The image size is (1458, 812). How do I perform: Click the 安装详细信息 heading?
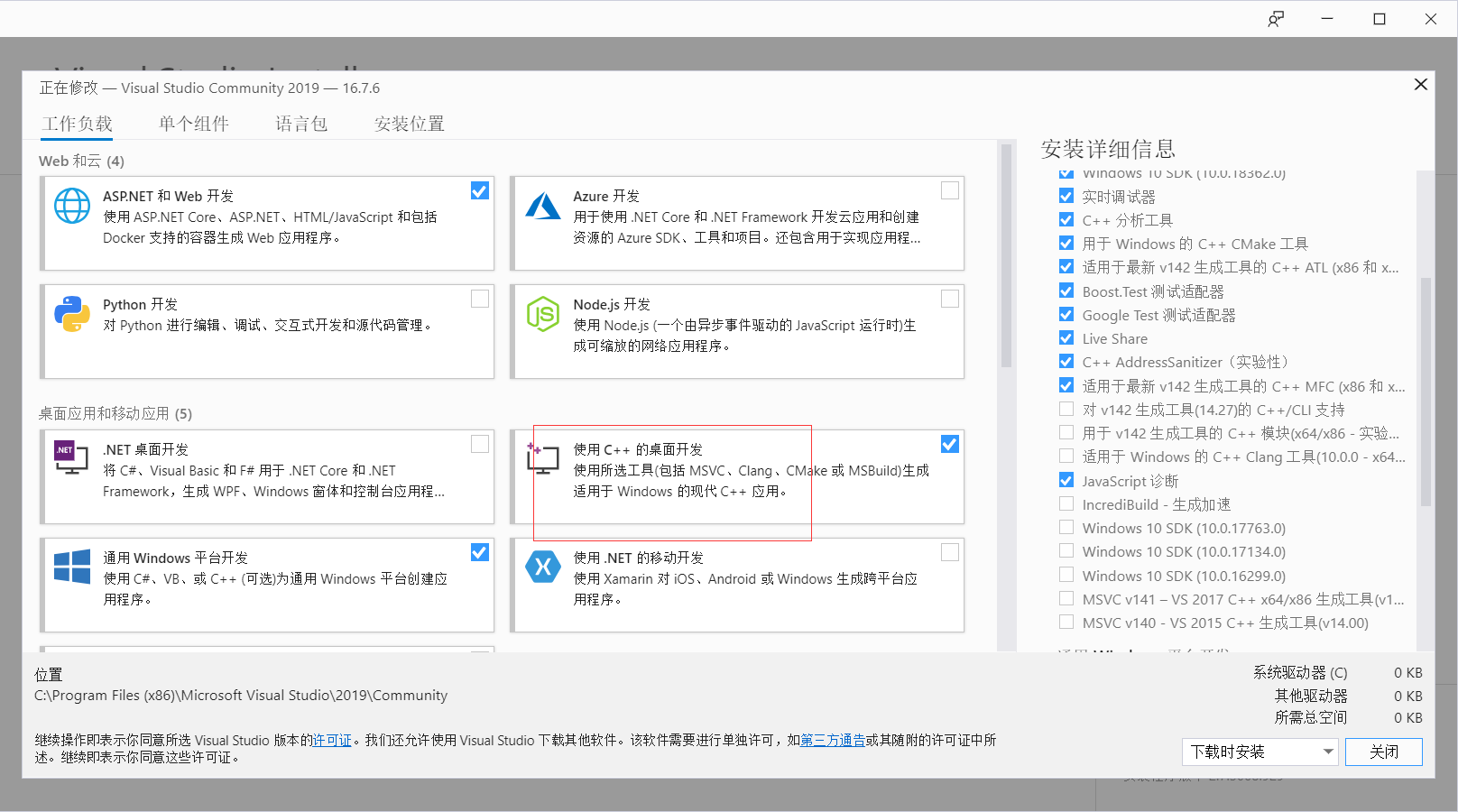[x=1109, y=149]
